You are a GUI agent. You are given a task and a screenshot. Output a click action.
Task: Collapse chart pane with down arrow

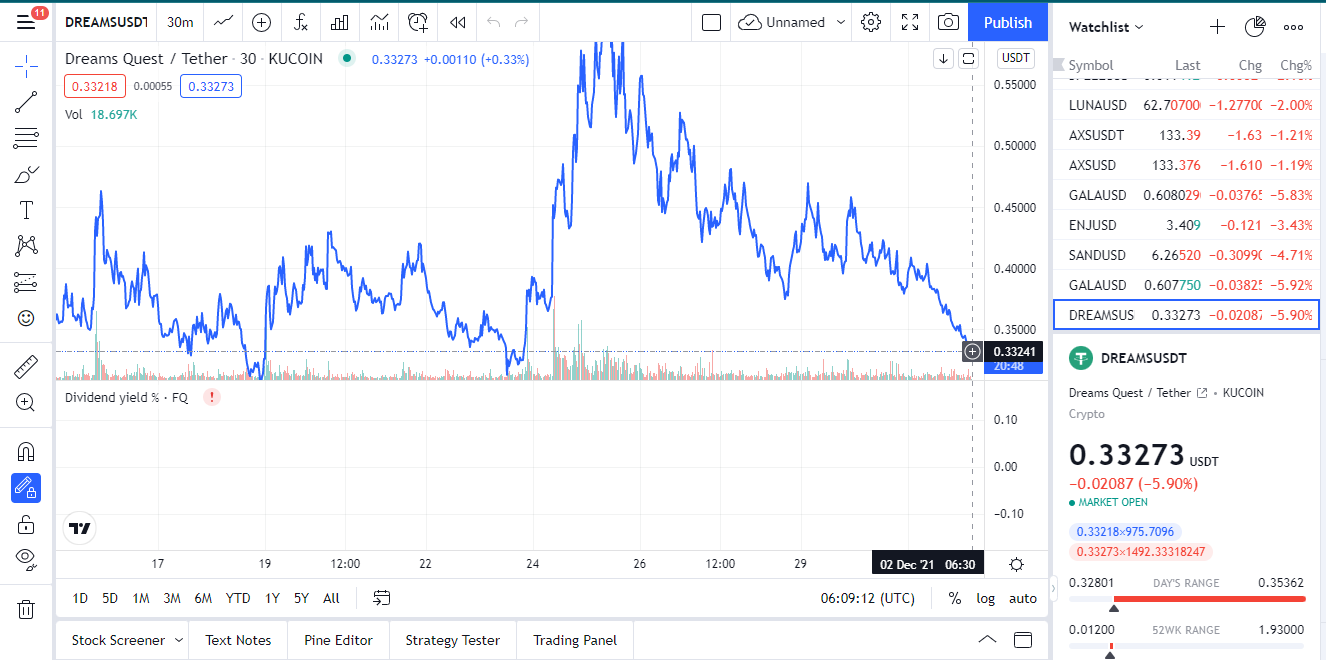click(x=943, y=59)
